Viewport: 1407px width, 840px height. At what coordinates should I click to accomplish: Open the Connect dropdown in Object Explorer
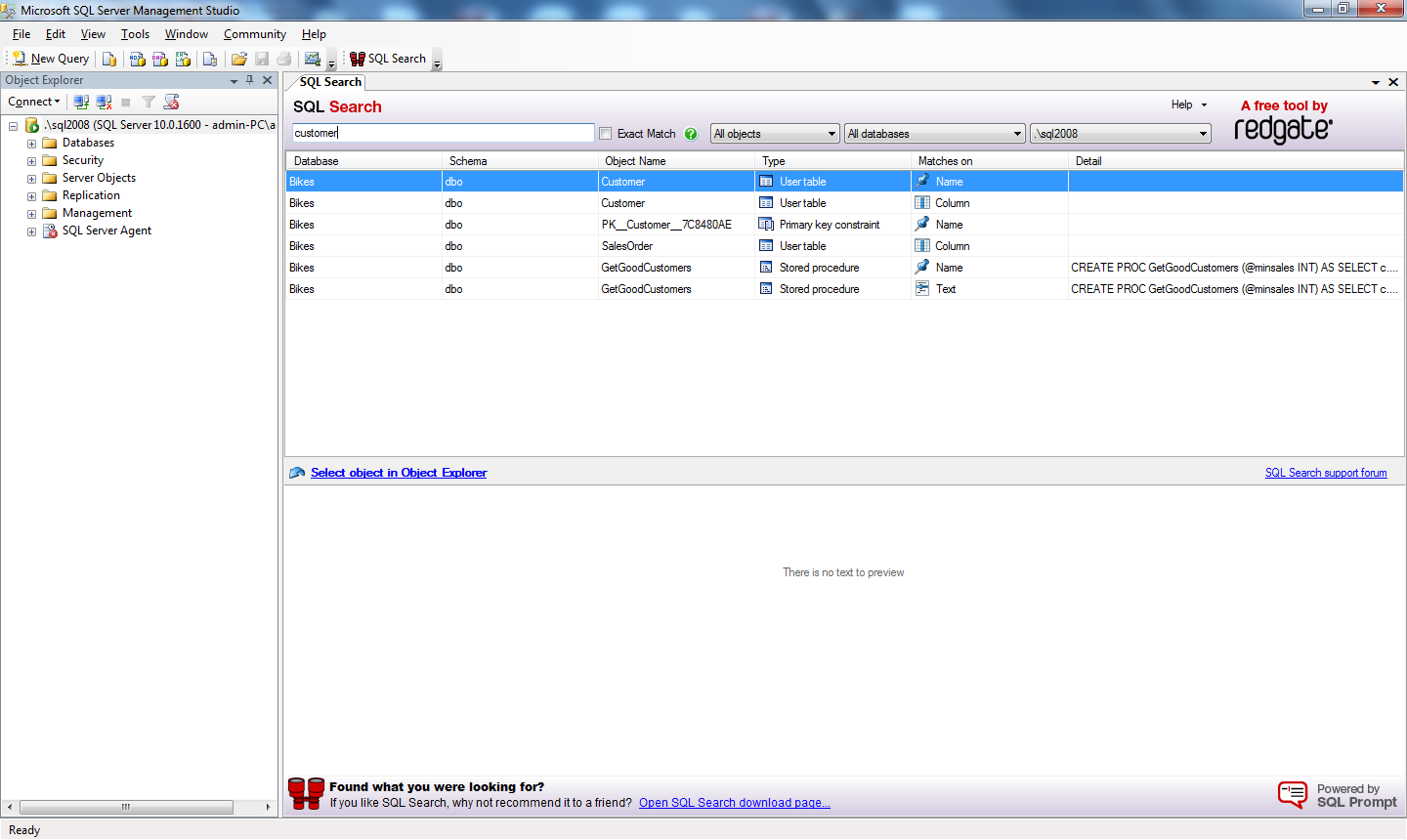(34, 102)
